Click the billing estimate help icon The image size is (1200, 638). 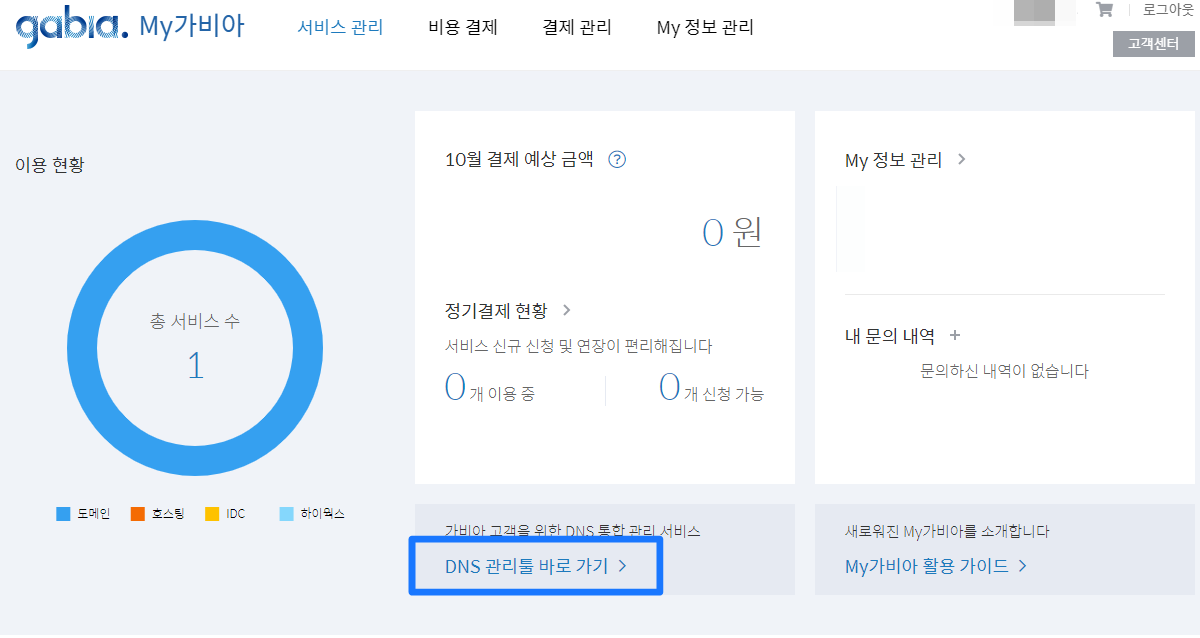click(x=617, y=158)
